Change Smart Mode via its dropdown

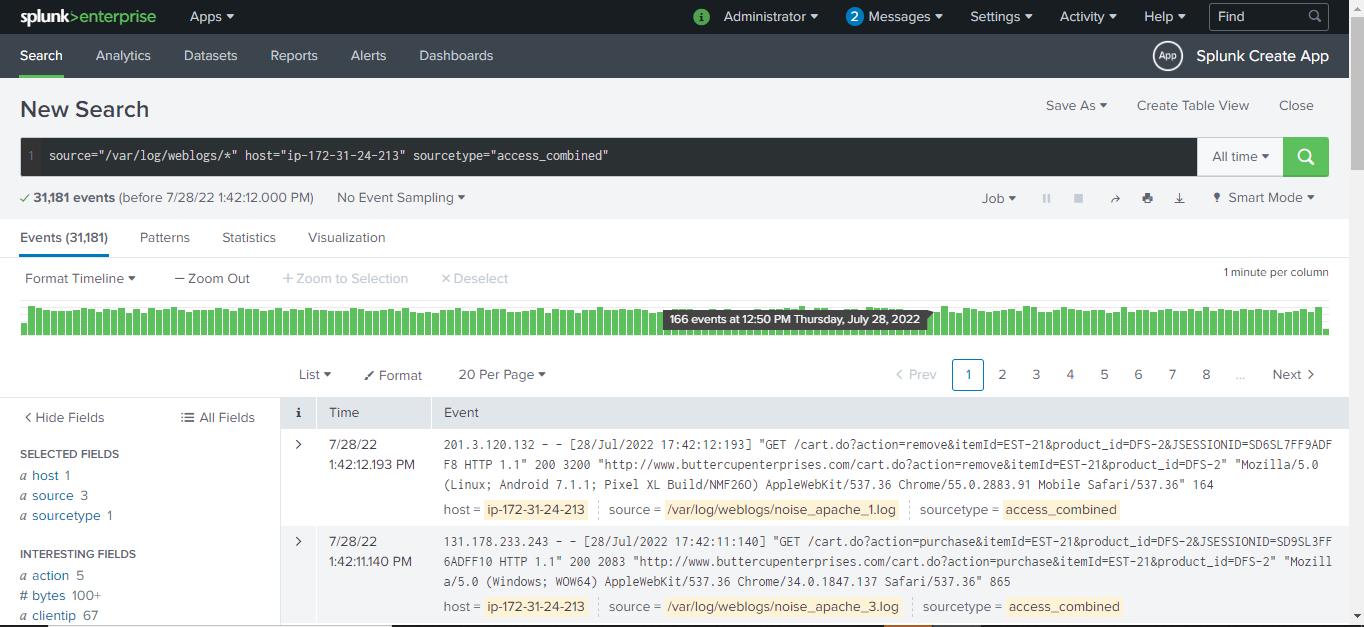tap(1263, 197)
